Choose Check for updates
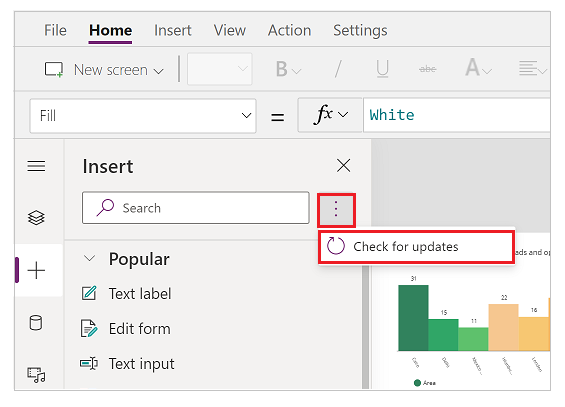 coord(417,247)
